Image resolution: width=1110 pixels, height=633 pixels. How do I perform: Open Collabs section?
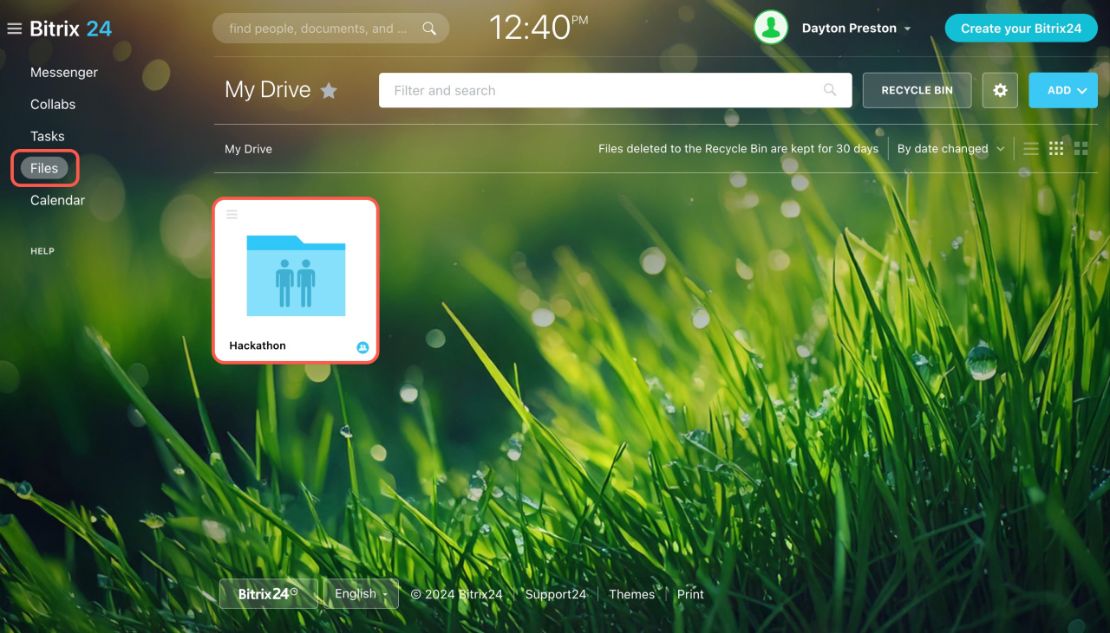tap(52, 104)
